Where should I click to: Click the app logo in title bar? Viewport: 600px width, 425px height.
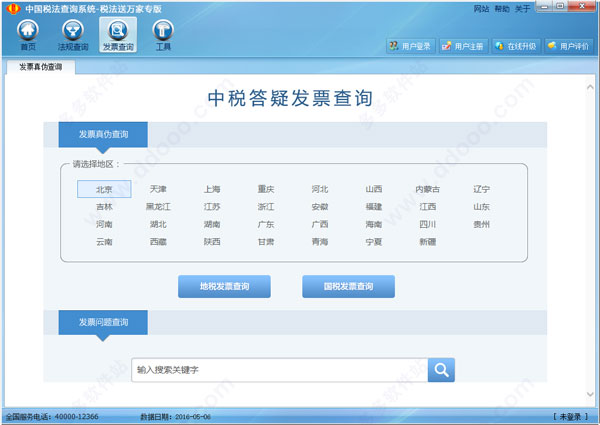pos(13,8)
